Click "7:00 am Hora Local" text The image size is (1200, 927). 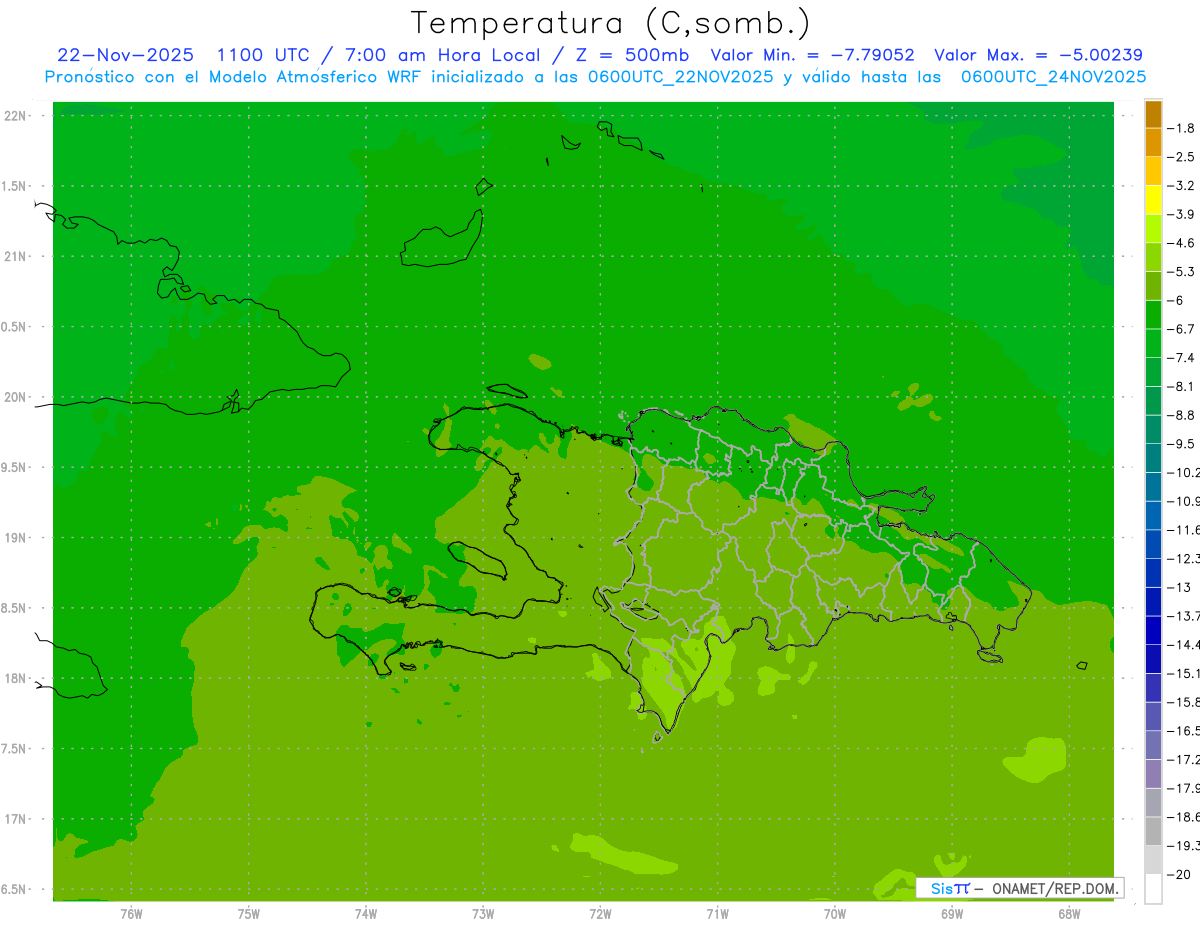(442, 55)
